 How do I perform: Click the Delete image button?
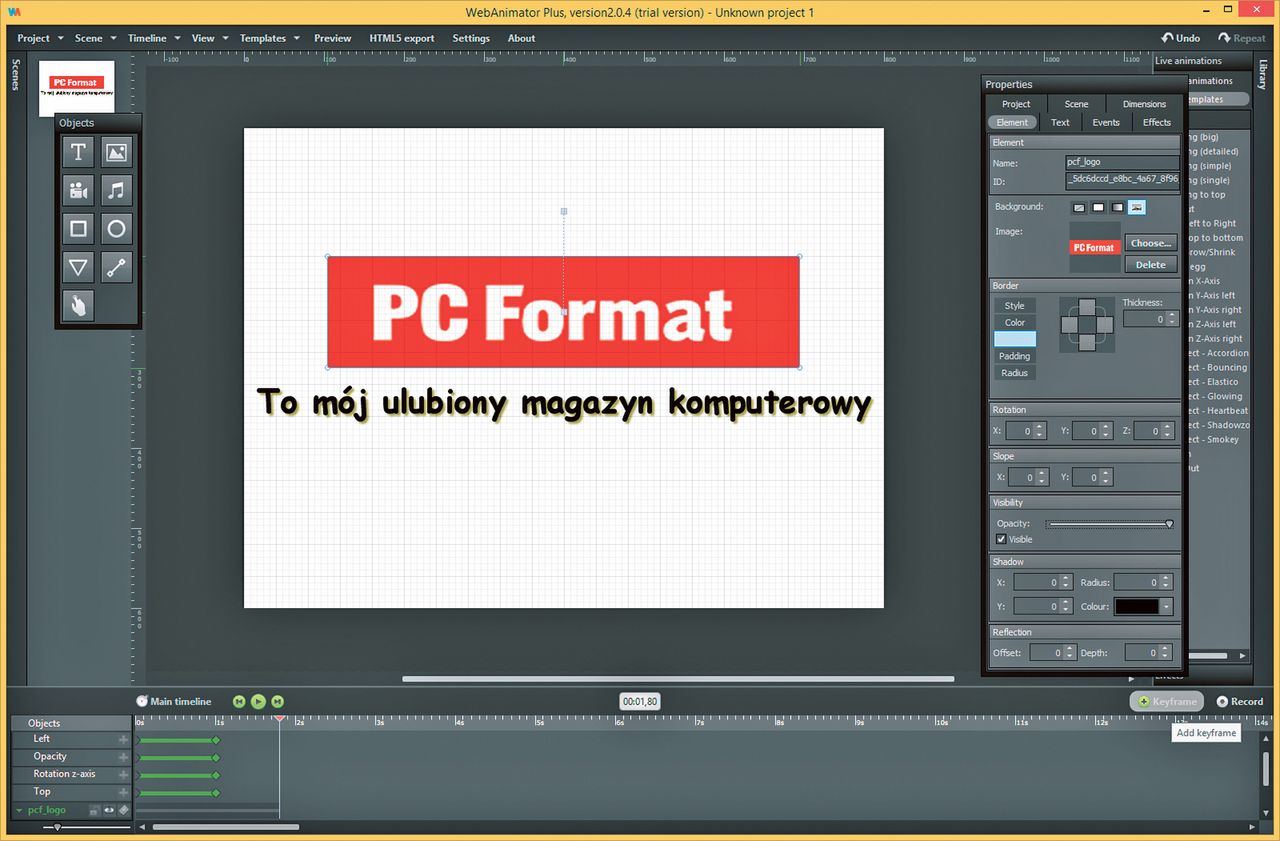point(1151,265)
